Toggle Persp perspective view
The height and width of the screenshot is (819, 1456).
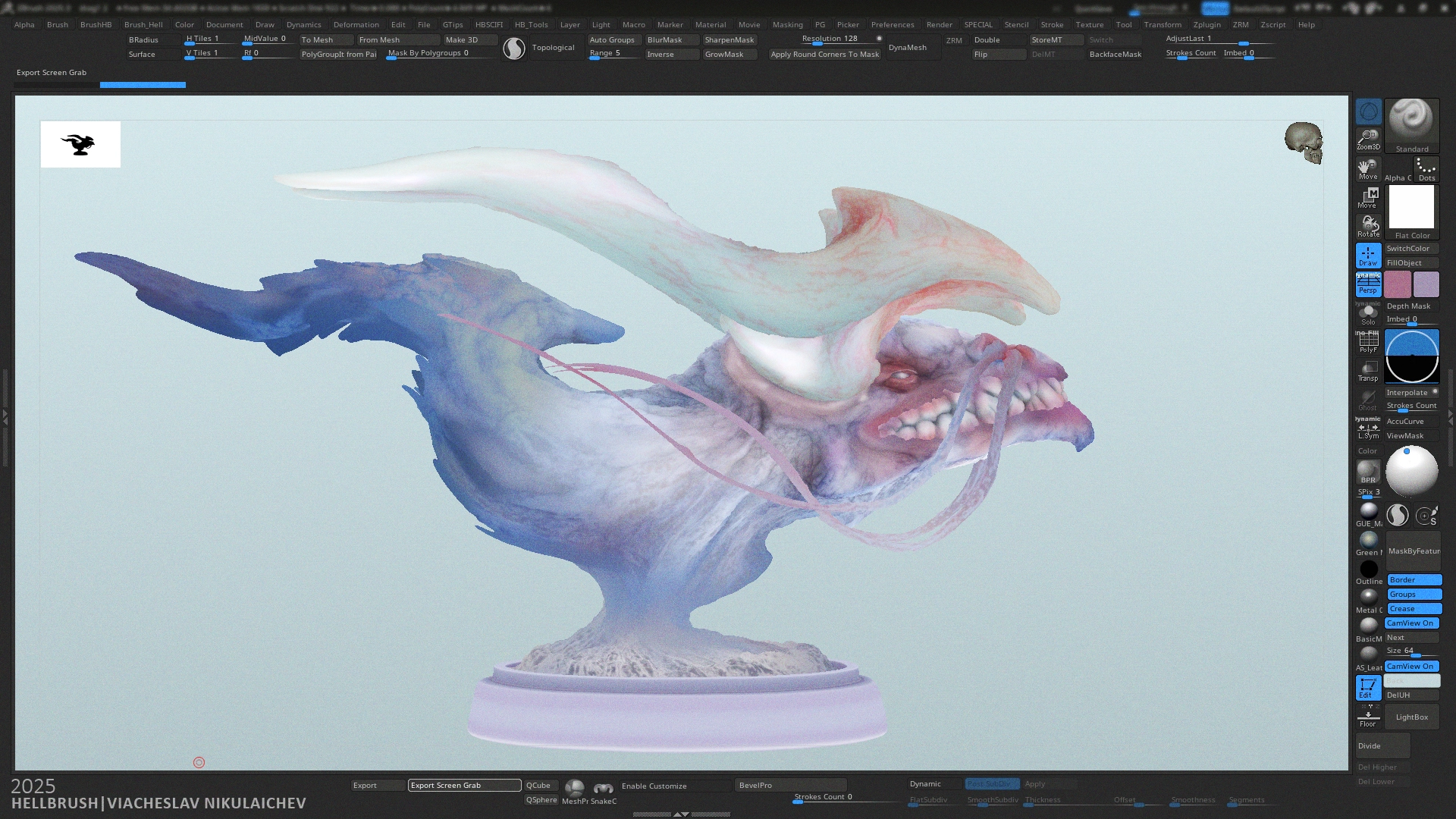click(1368, 284)
